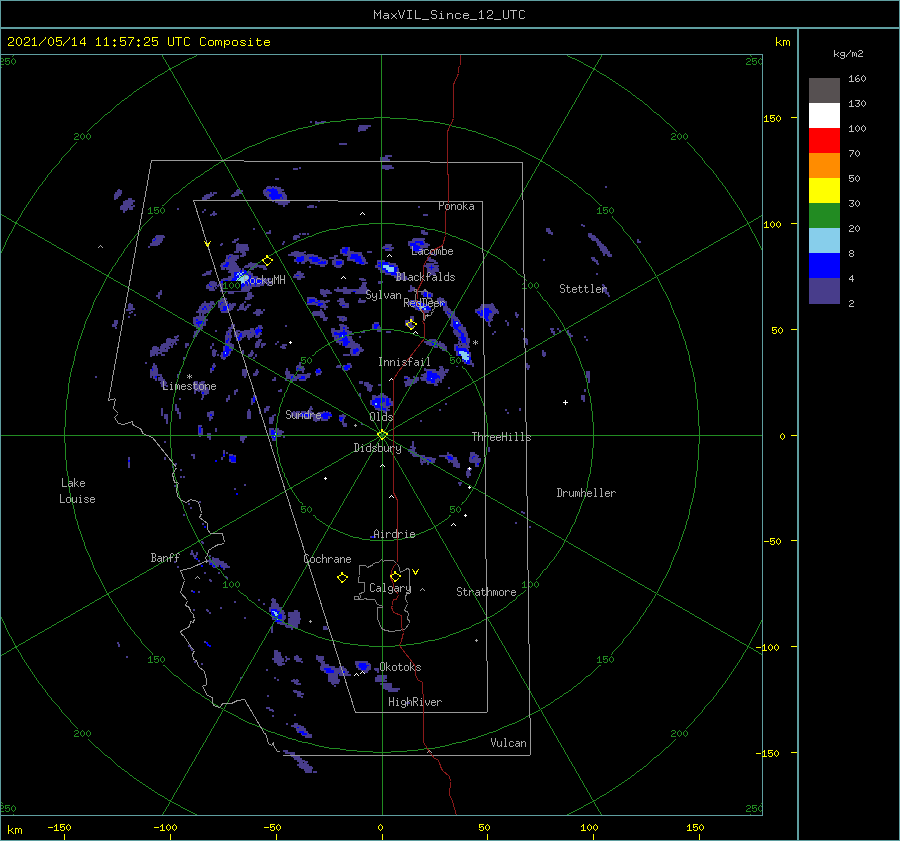Click the km unit label at bottom-left axis

coord(14,830)
